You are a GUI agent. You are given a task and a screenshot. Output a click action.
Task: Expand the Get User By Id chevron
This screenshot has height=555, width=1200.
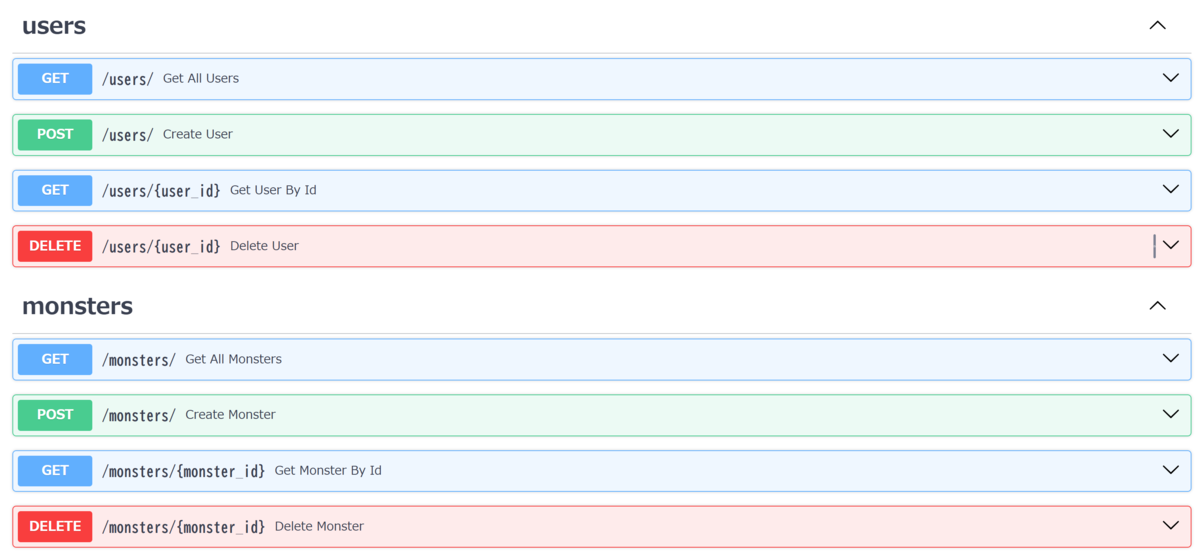1170,189
